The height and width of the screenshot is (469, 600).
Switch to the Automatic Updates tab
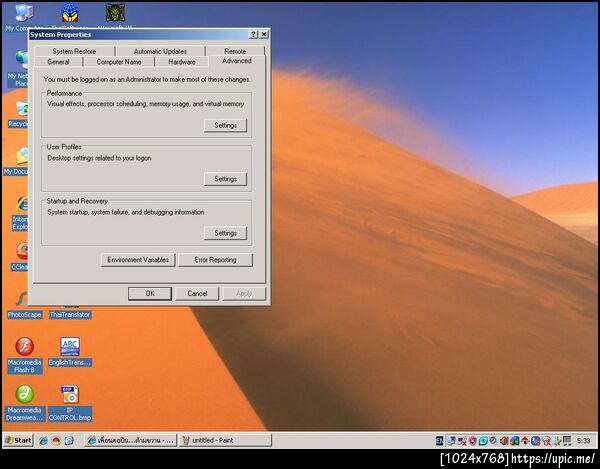tap(160, 51)
